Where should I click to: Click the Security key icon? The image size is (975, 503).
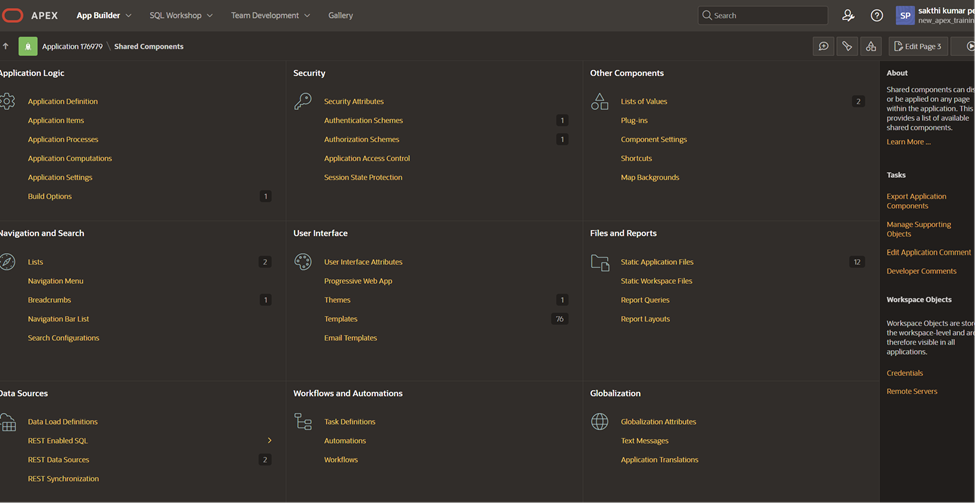tap(302, 101)
